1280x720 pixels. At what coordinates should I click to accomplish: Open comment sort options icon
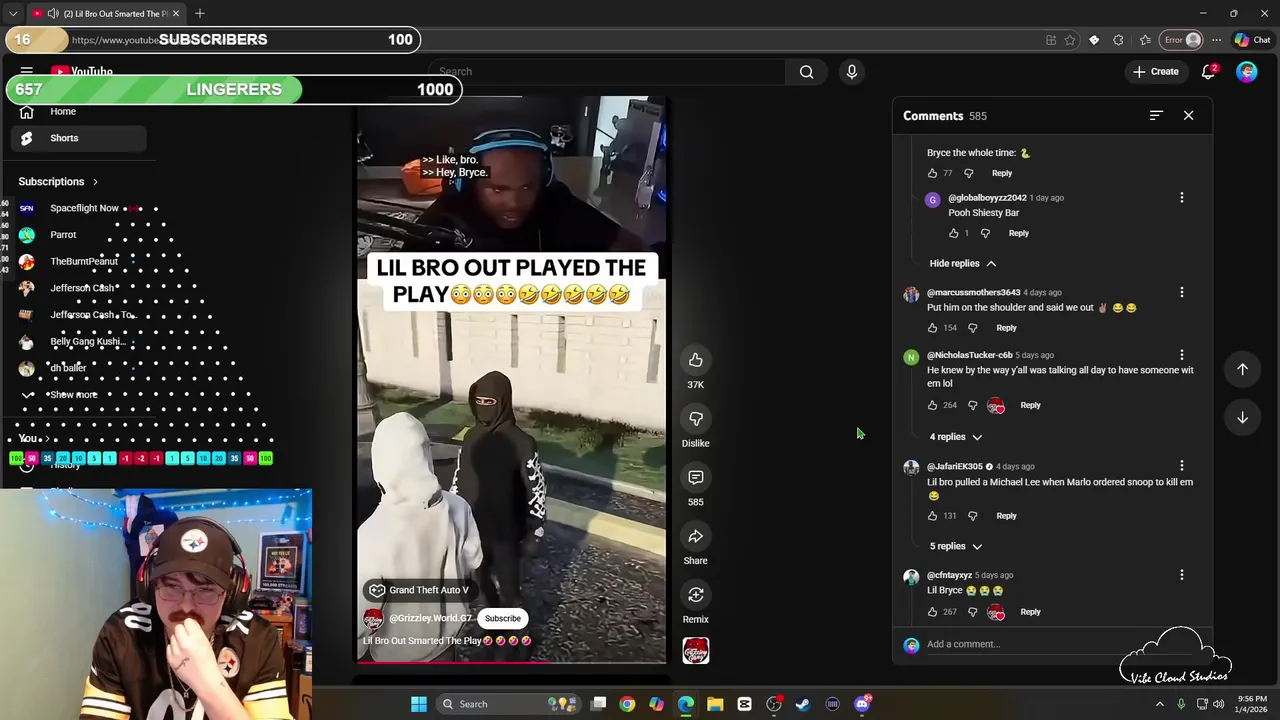tap(1156, 116)
